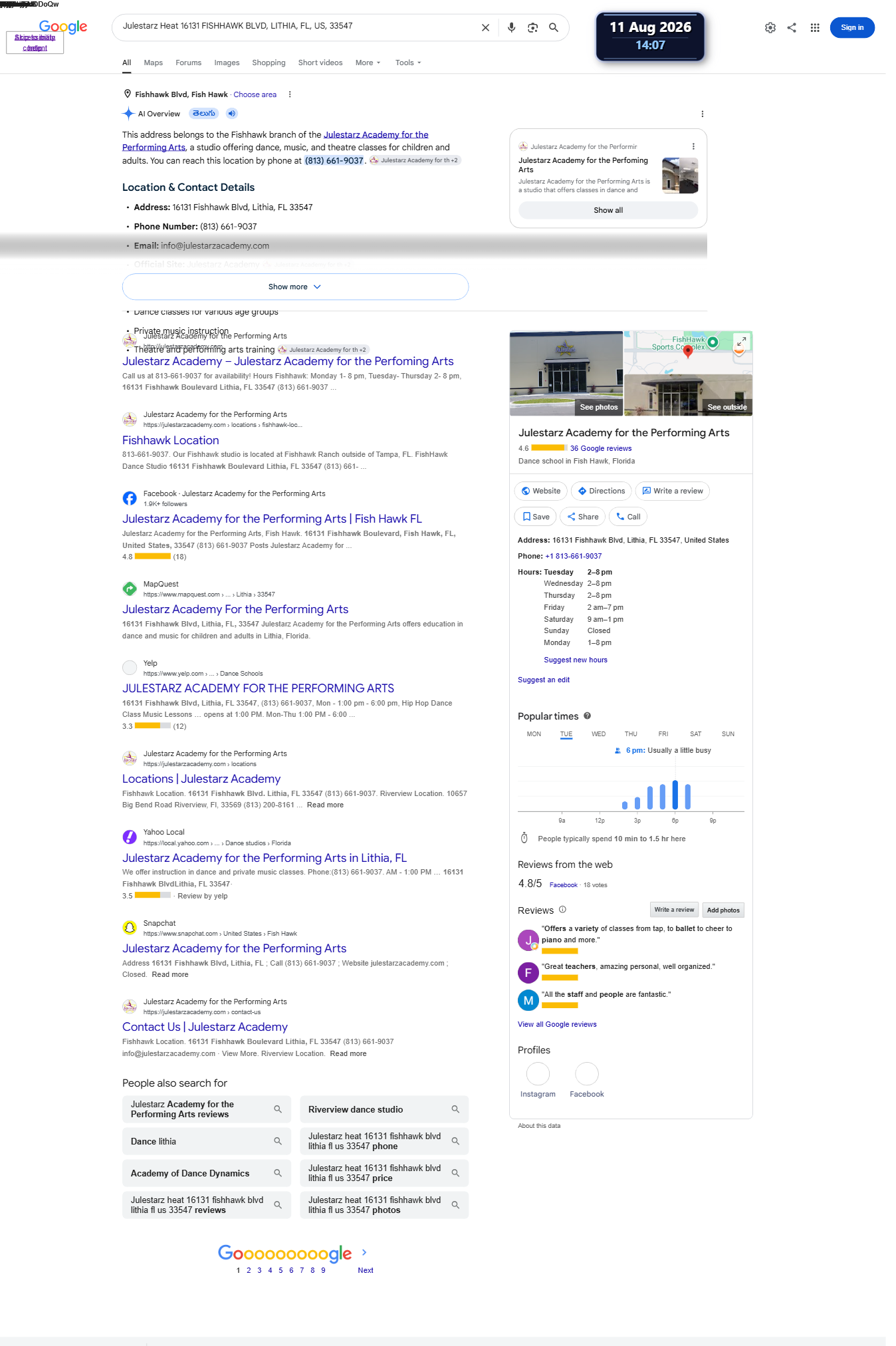The height and width of the screenshot is (1346, 896).
Task: Click the Google logo
Action: (x=63, y=27)
